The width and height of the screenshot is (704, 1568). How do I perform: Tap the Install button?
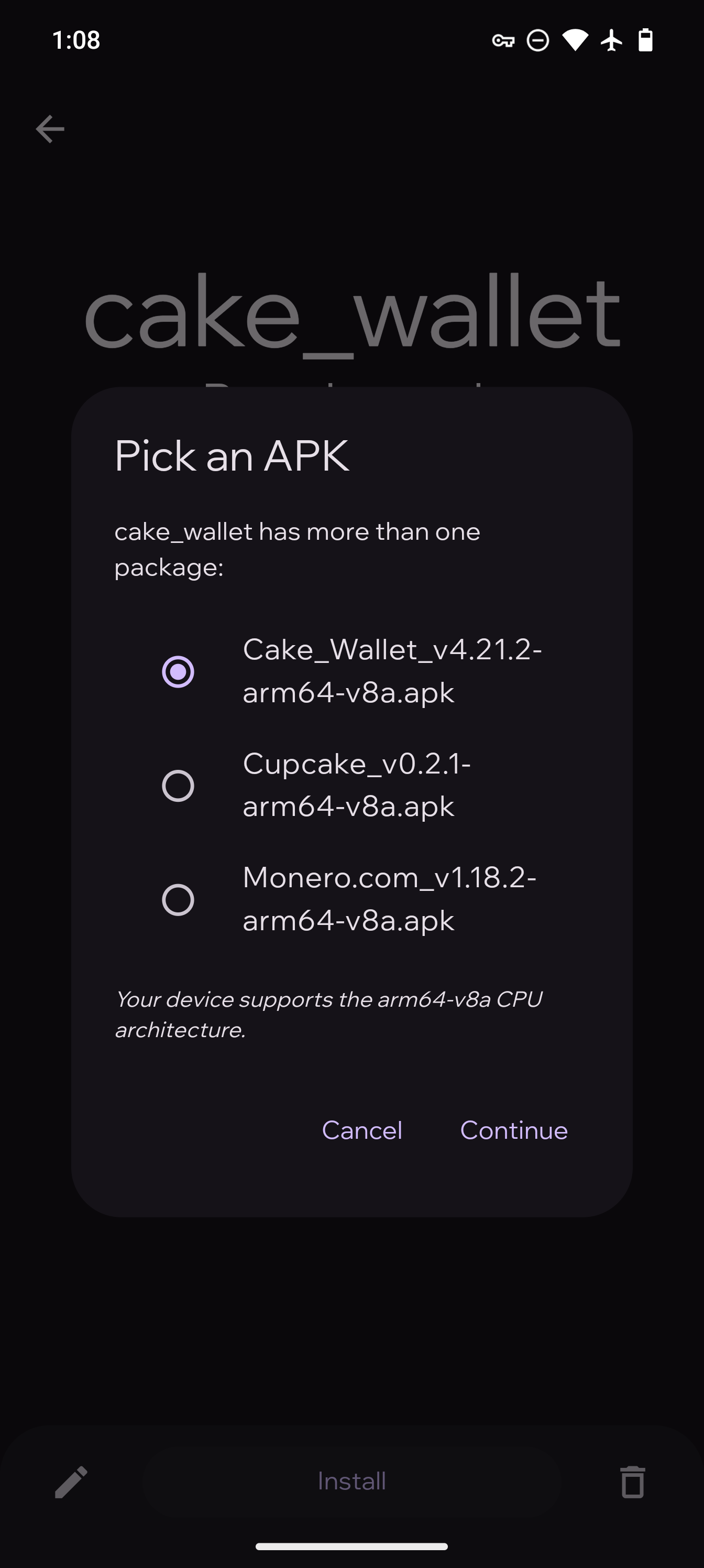point(351,1482)
